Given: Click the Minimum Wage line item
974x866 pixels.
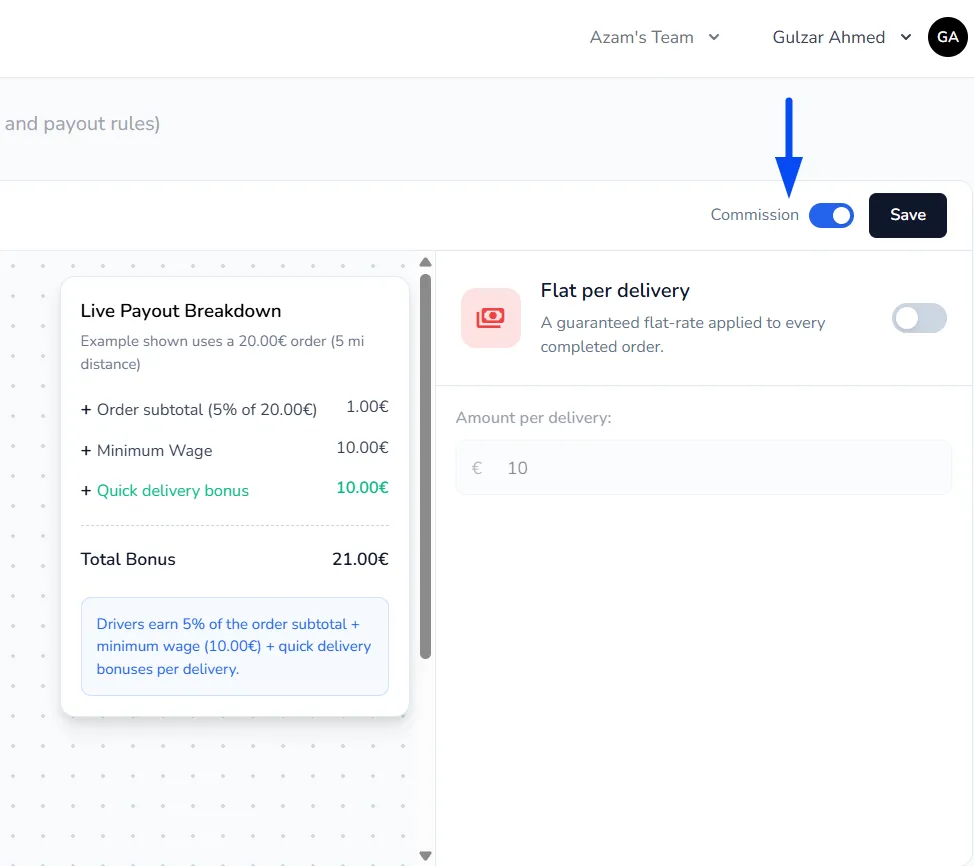Looking at the screenshot, I should coord(235,449).
